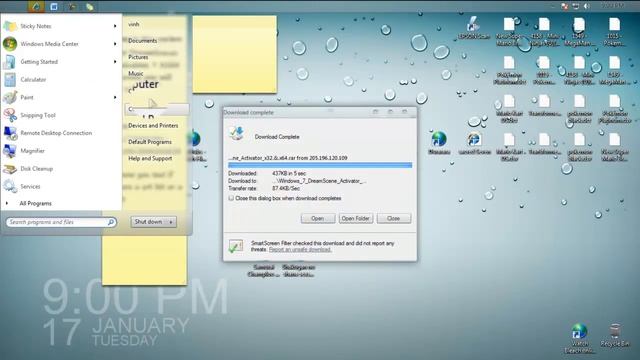Open Disk Cleanup utility

36,169
